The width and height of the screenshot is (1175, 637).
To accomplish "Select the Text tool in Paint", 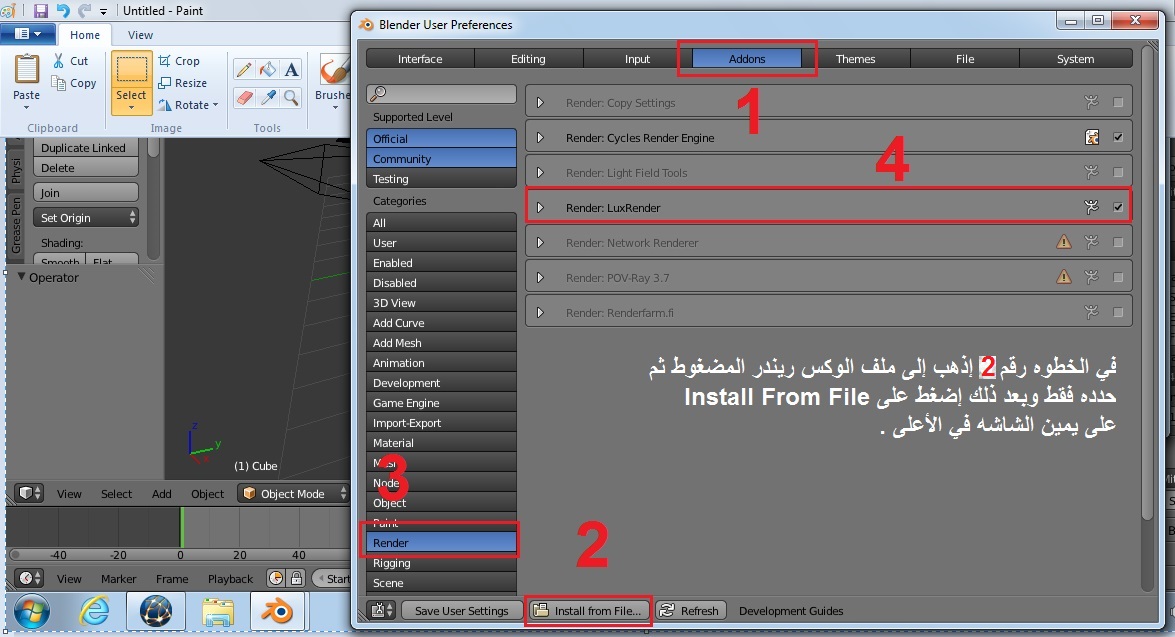I will (x=292, y=70).
